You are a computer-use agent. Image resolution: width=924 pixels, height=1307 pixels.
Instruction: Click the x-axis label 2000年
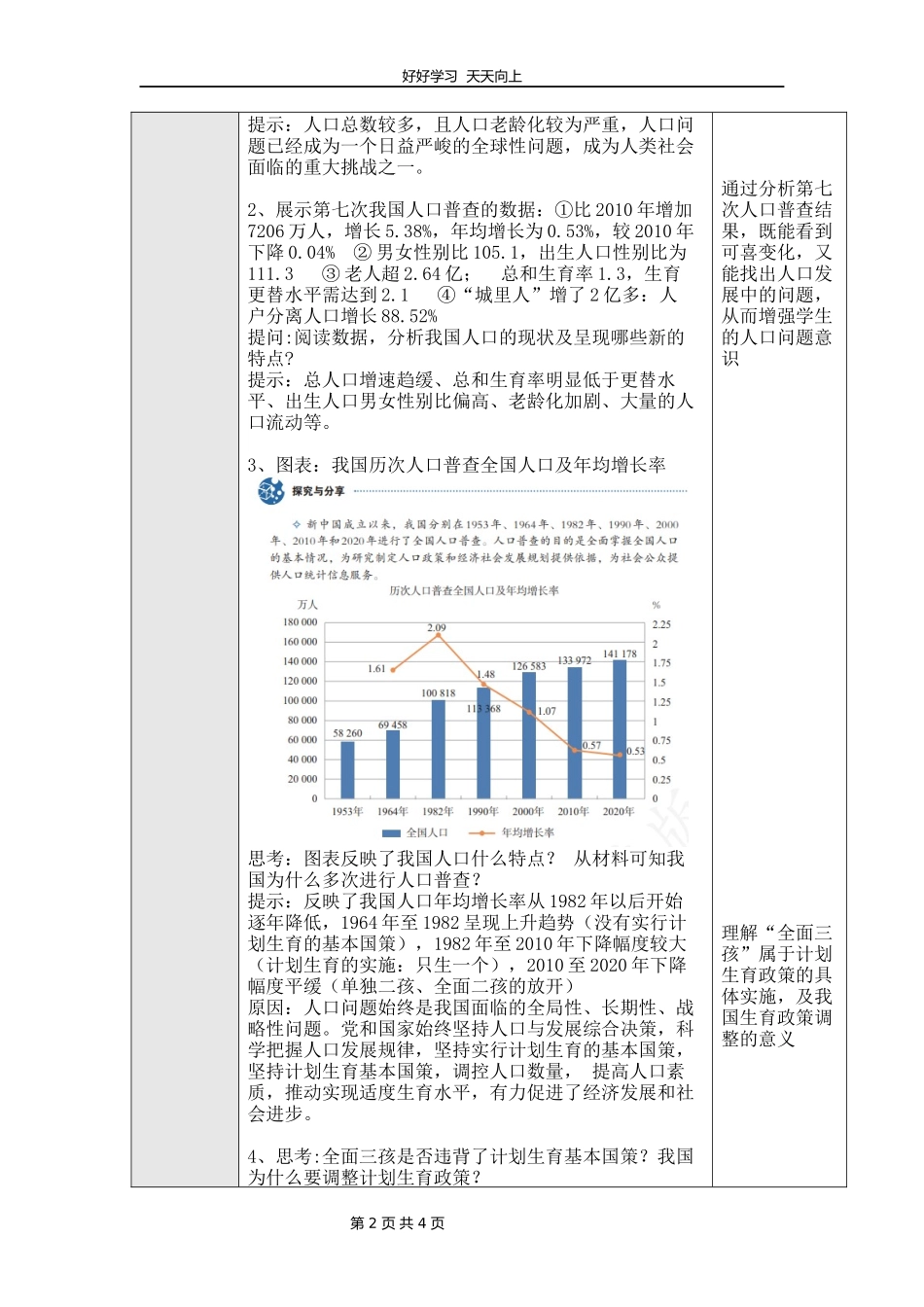point(528,811)
